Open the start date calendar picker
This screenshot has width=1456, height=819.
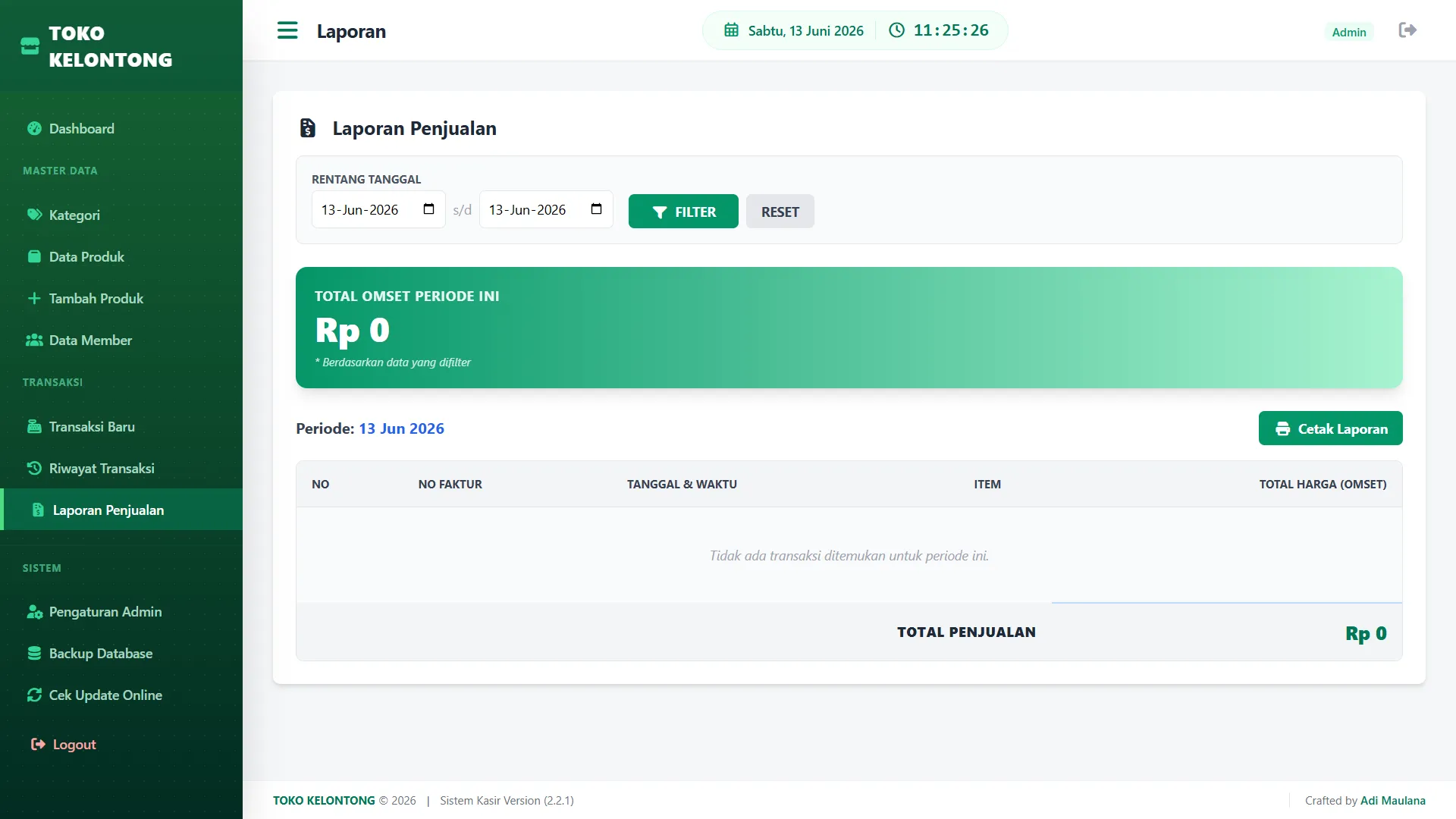[428, 209]
